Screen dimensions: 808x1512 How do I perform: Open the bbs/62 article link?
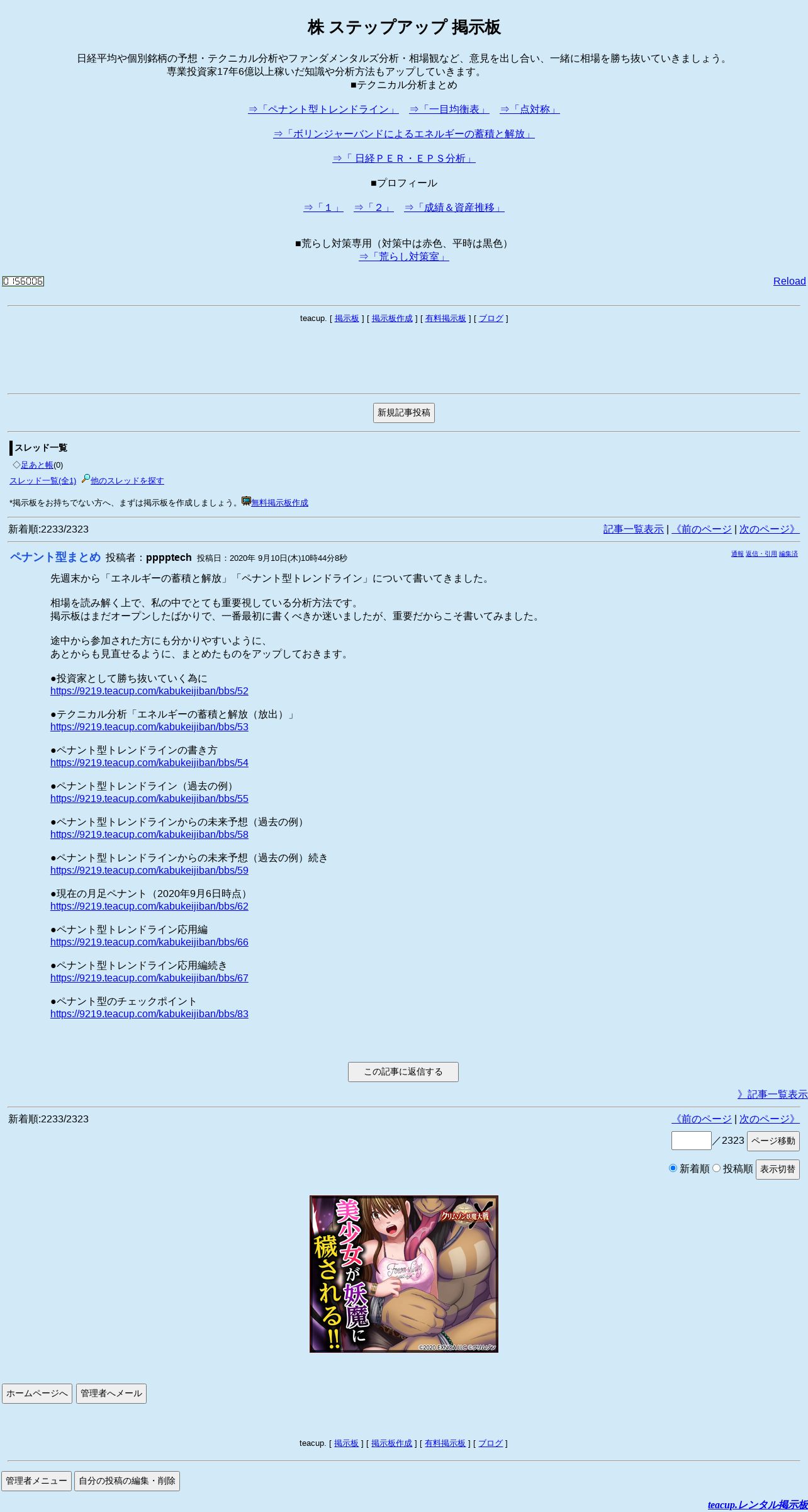click(x=149, y=906)
